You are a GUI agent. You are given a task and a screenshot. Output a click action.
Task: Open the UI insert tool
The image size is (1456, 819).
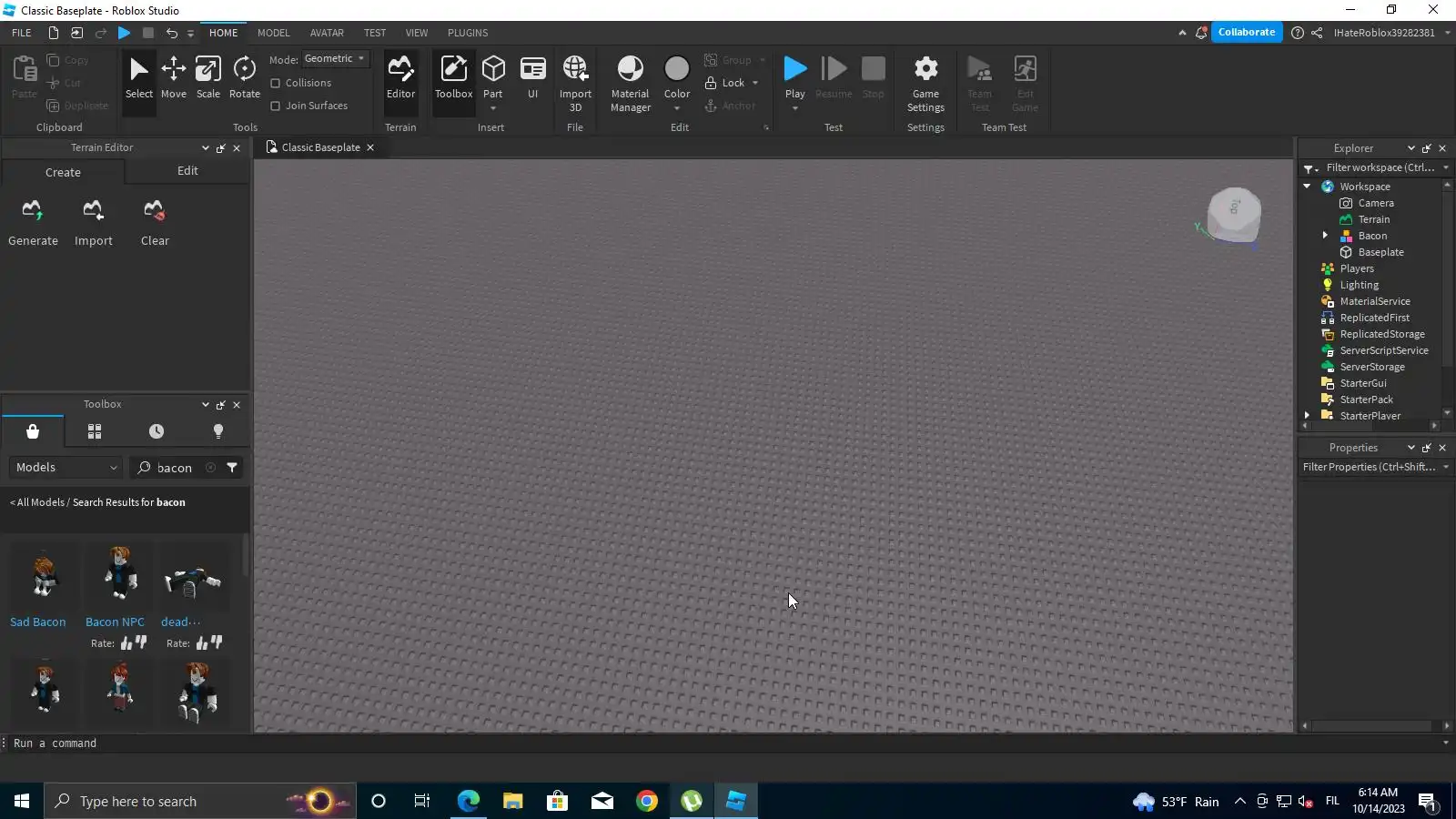click(x=533, y=78)
